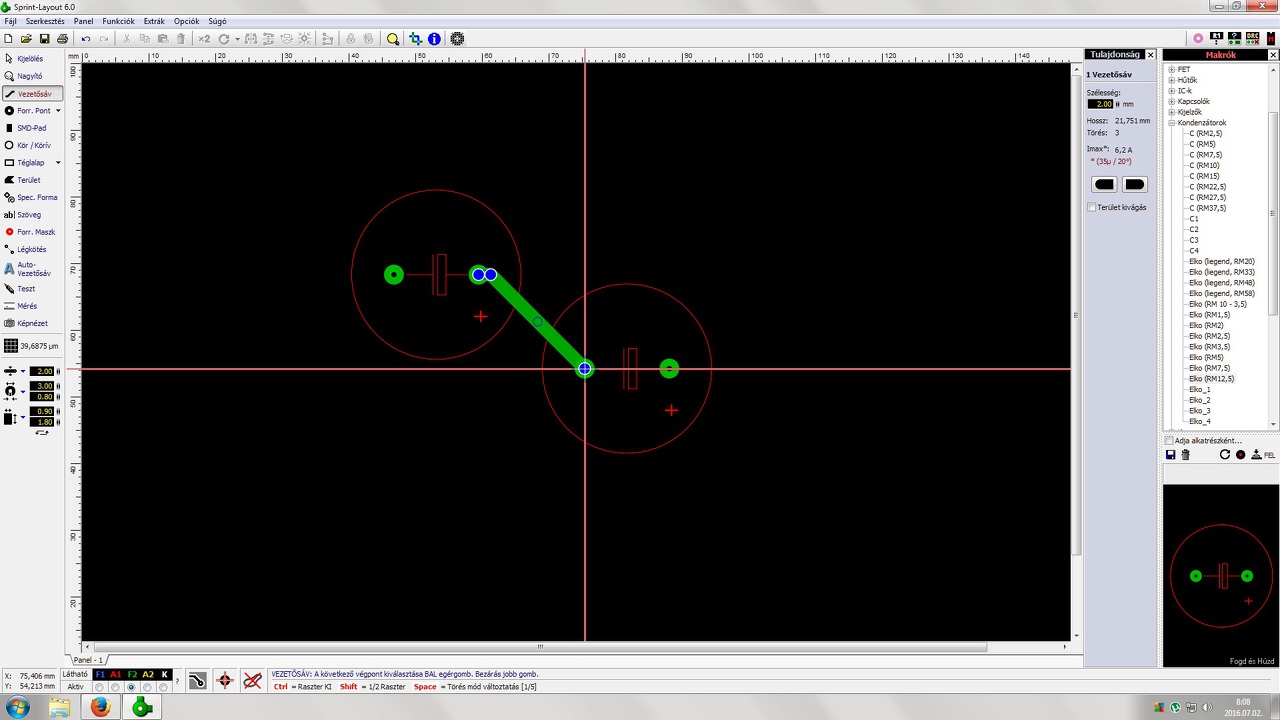Select the Képnézet photo view tool
Screen dimensions: 1280x720
31,324
